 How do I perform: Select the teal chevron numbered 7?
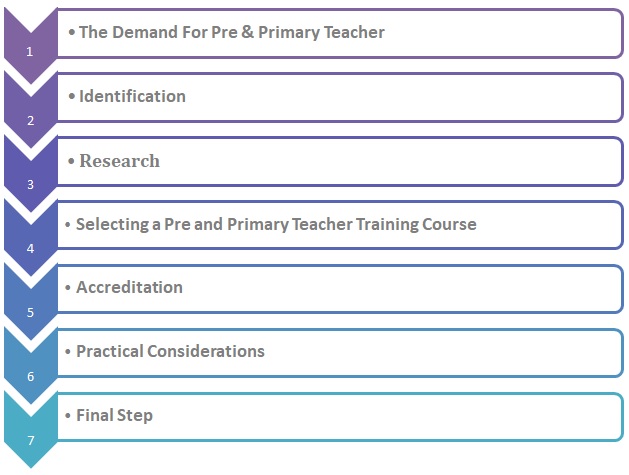pyautogui.click(x=30, y=429)
